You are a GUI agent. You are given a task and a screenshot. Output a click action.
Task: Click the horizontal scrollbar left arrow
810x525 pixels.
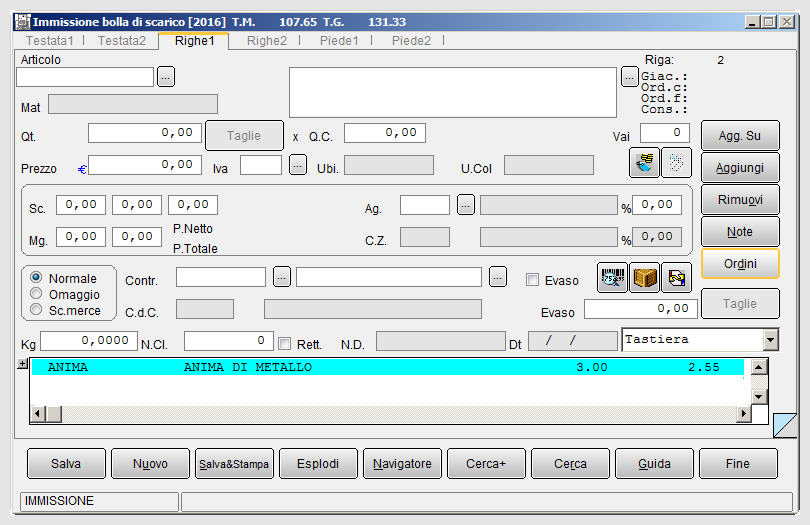37,414
